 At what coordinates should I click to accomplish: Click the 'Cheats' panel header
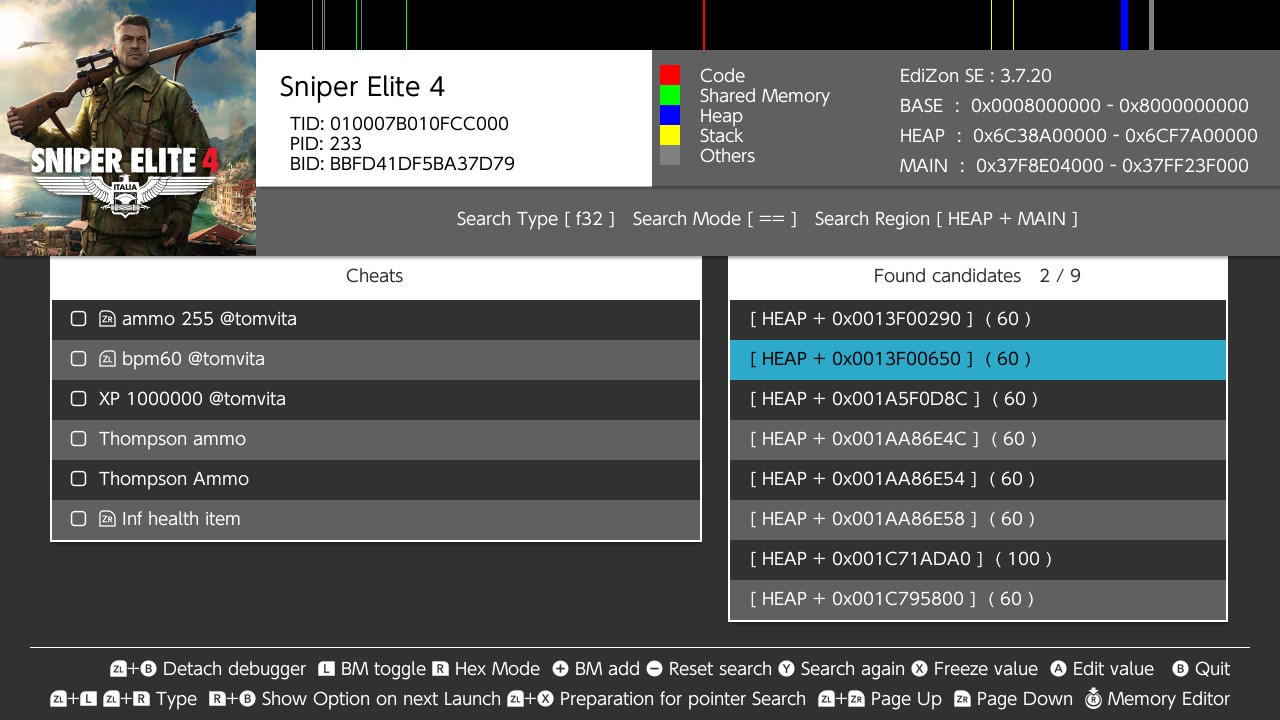tap(375, 276)
